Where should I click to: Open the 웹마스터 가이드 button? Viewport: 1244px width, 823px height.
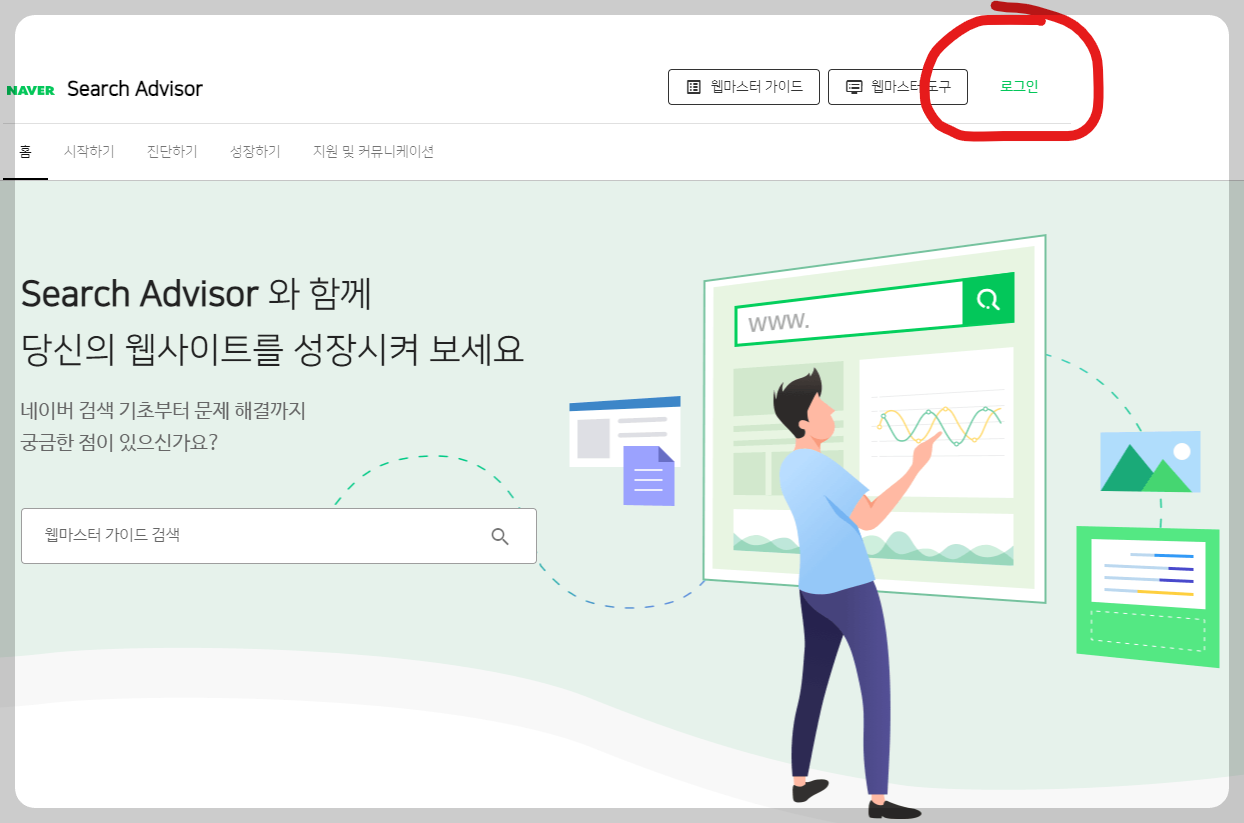744,87
